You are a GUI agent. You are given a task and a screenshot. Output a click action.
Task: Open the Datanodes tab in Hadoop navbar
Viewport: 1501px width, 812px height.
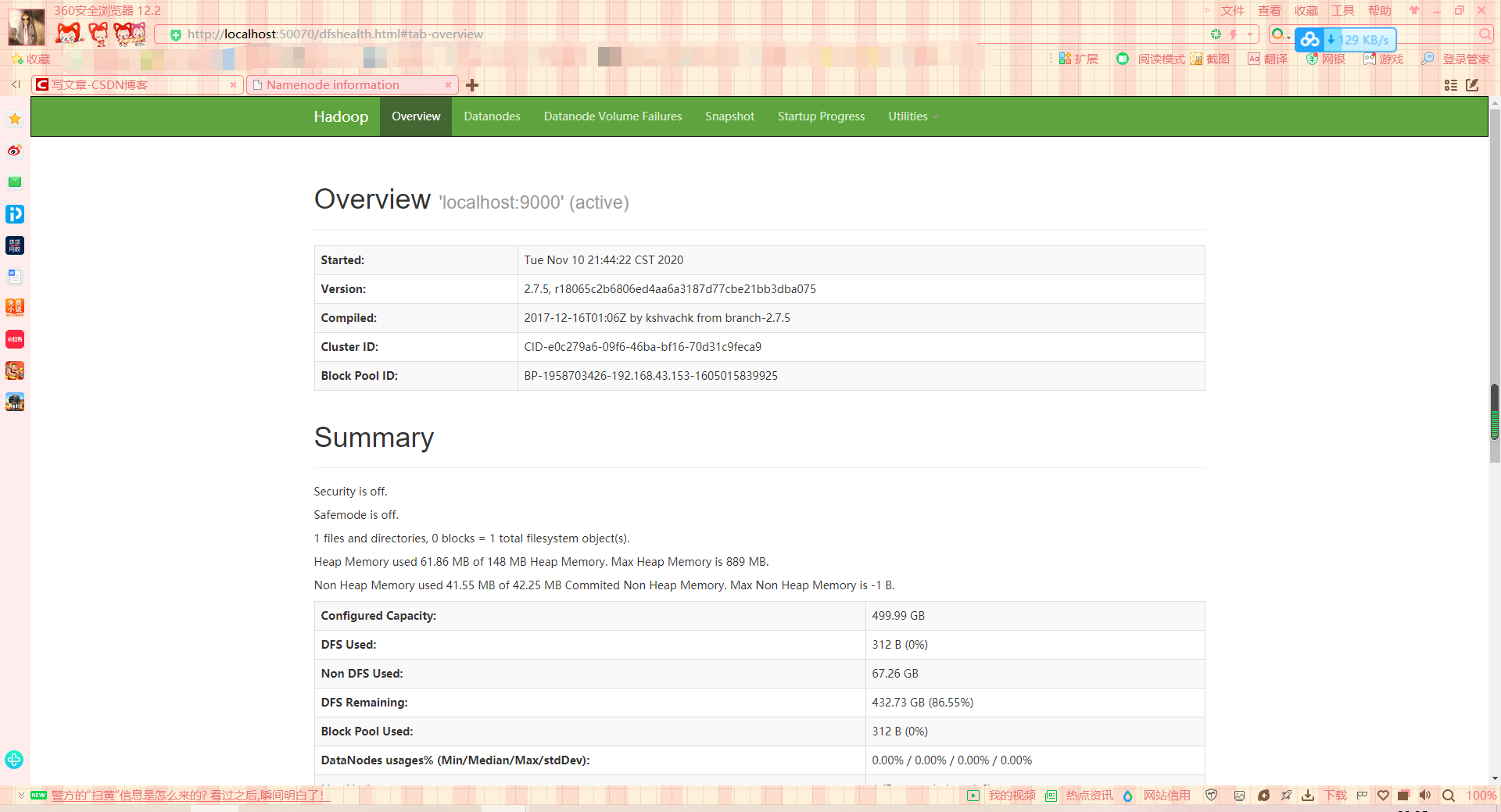[492, 116]
